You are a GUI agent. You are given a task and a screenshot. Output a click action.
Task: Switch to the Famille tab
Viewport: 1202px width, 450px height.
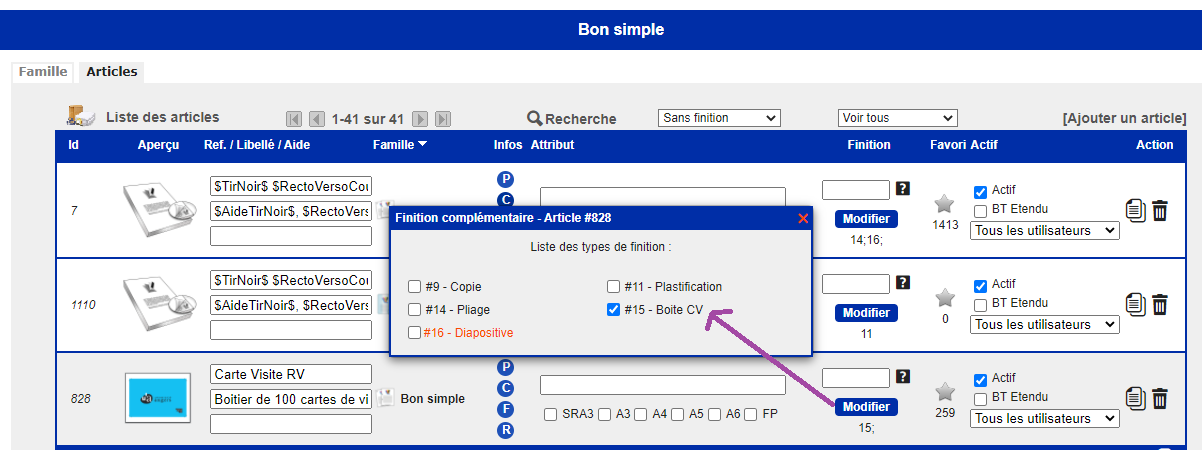(x=43, y=72)
